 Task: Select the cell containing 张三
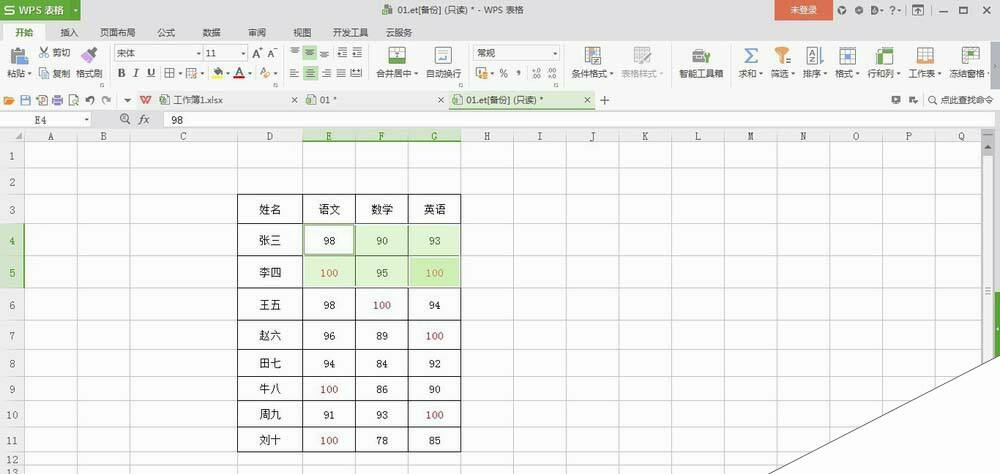click(270, 241)
